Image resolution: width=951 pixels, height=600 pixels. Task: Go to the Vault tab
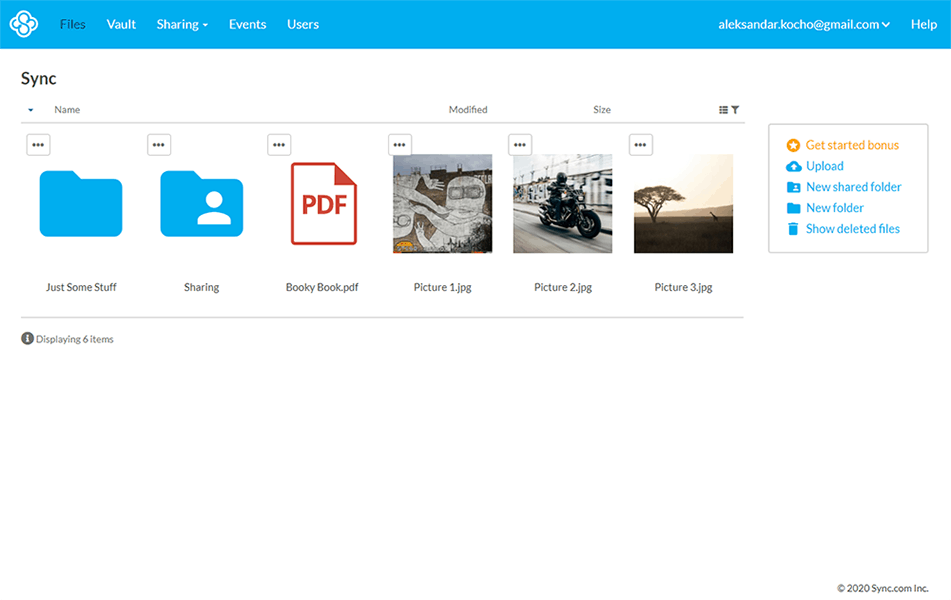click(121, 24)
